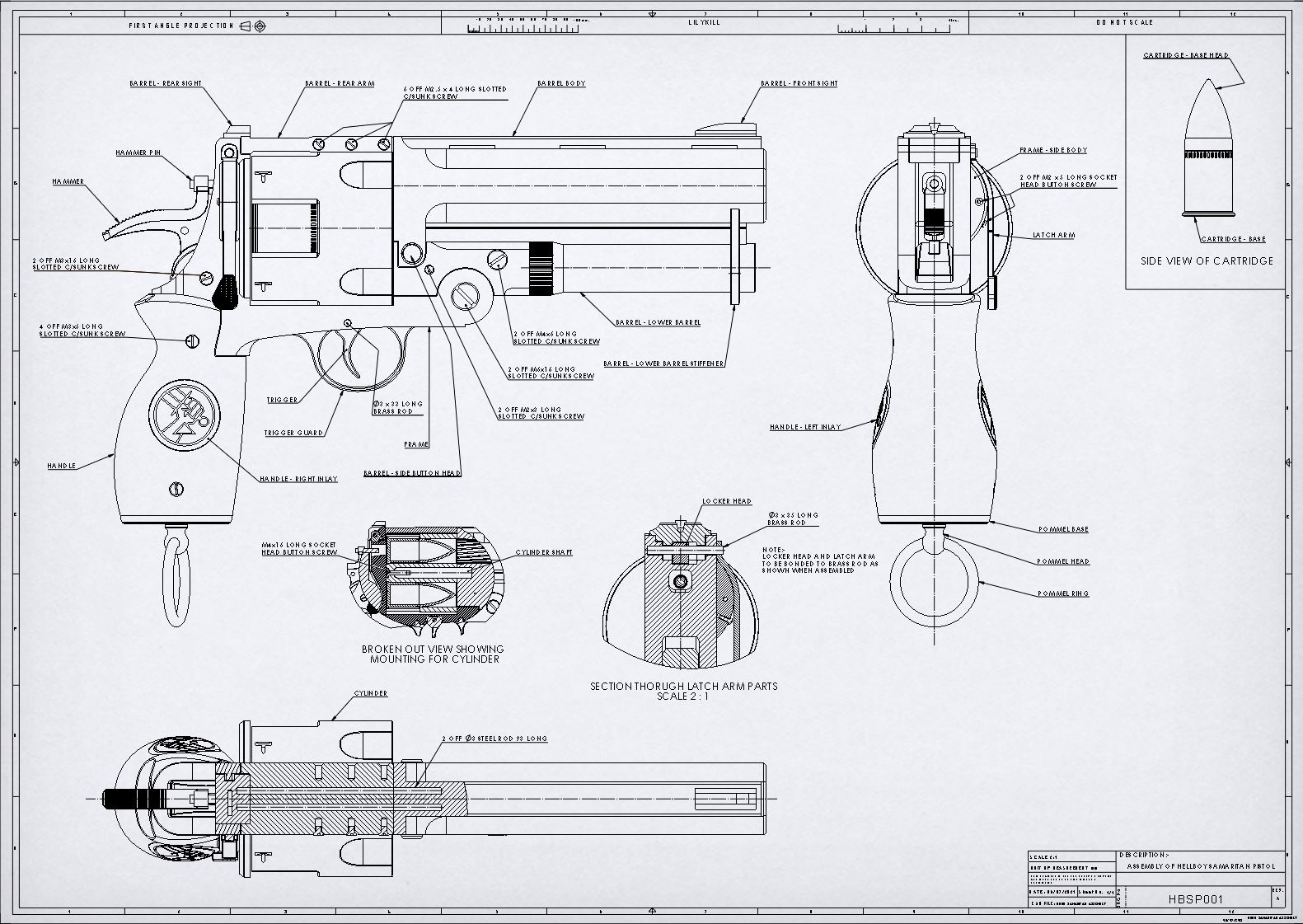
Task: Click the 'SECTION THORUGH LATCH ARM PARTS' caption
Action: pos(683,686)
